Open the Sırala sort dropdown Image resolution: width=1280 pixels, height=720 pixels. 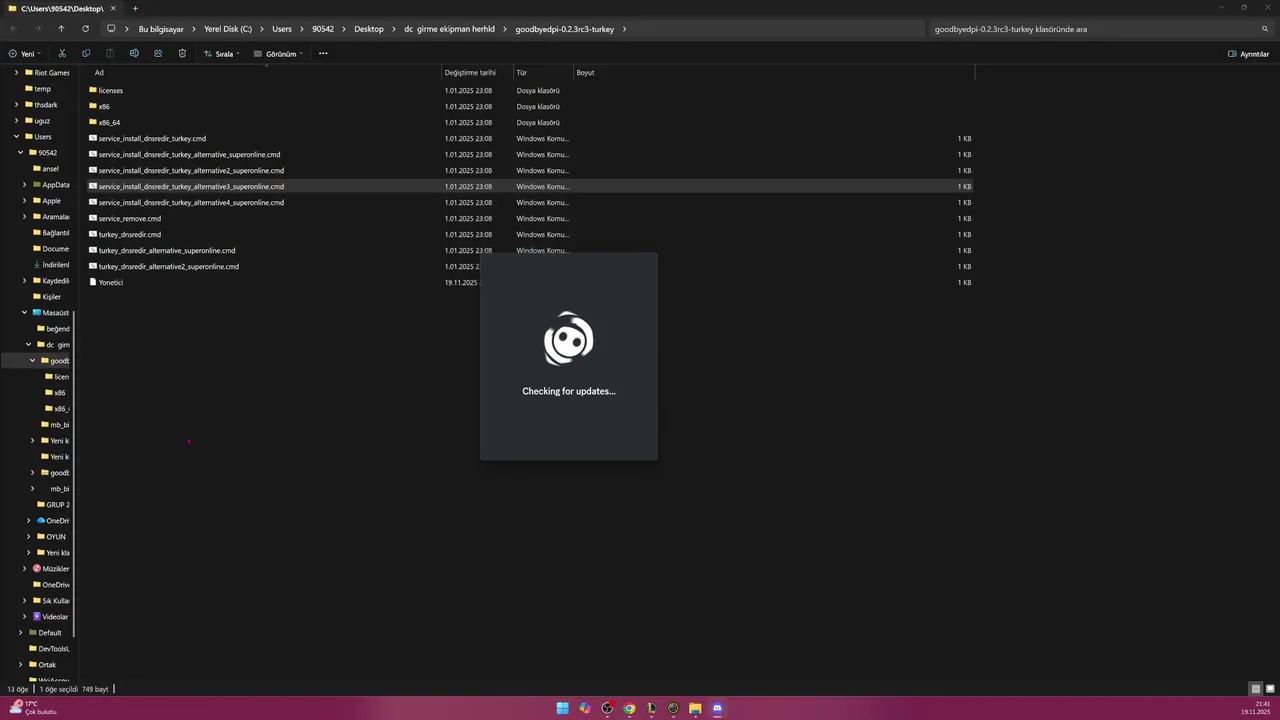coord(222,53)
